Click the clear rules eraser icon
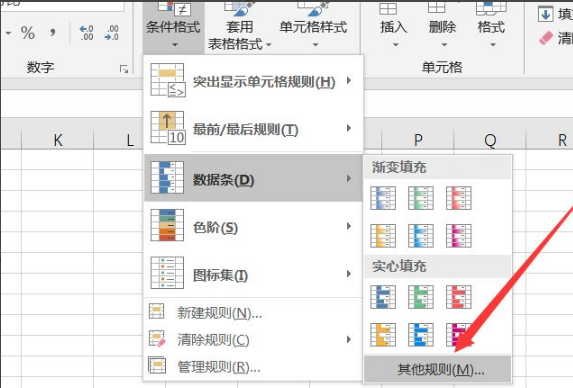The width and height of the screenshot is (573, 388). pos(158,339)
